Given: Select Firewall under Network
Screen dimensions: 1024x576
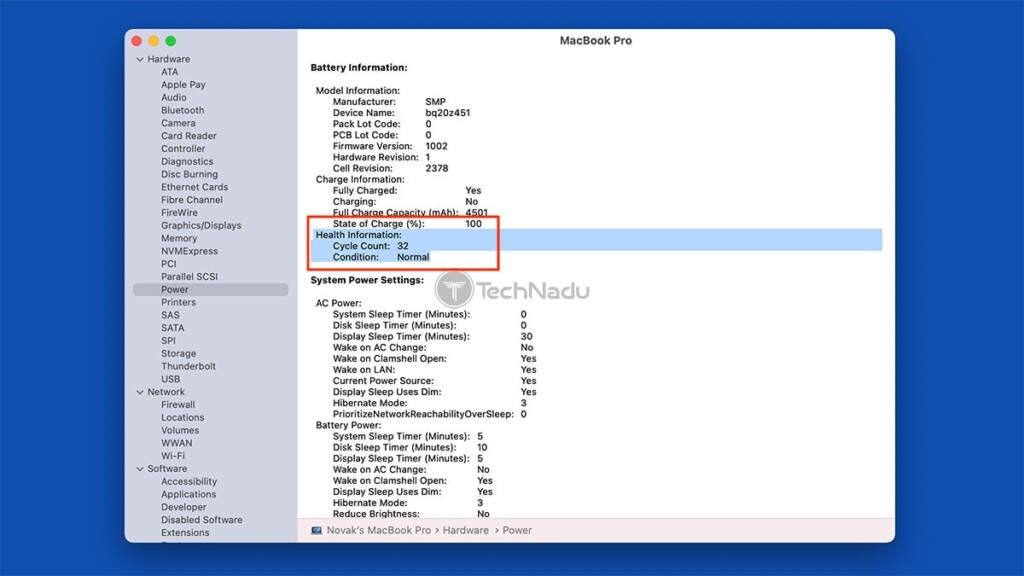Looking at the screenshot, I should [178, 405].
